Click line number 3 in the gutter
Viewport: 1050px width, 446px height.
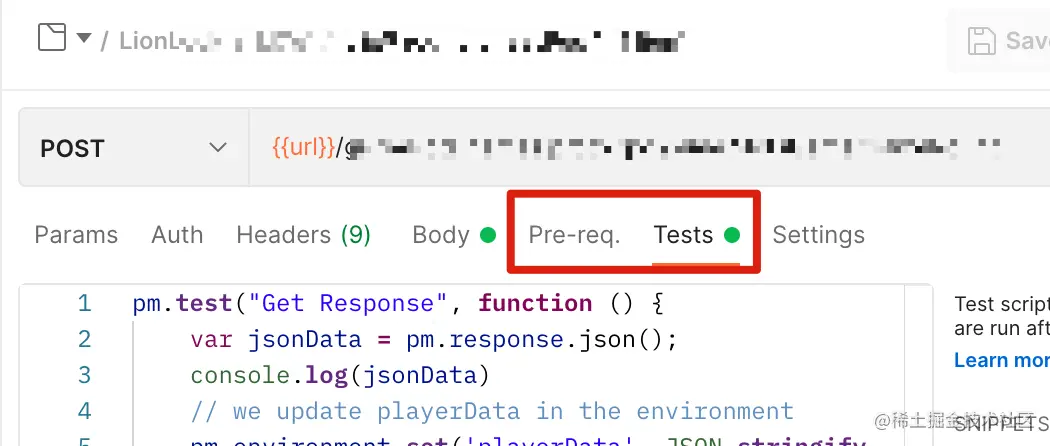point(84,375)
